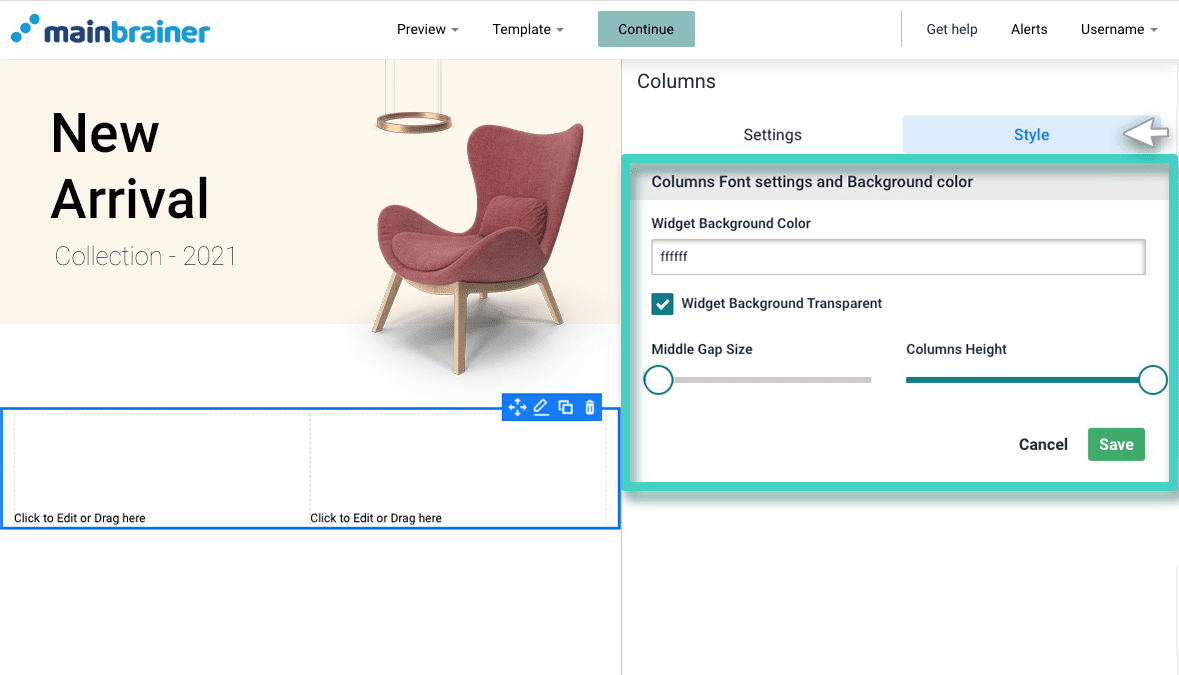Delete the columns widget using the trash icon
The height and width of the screenshot is (675, 1179).
(589, 407)
